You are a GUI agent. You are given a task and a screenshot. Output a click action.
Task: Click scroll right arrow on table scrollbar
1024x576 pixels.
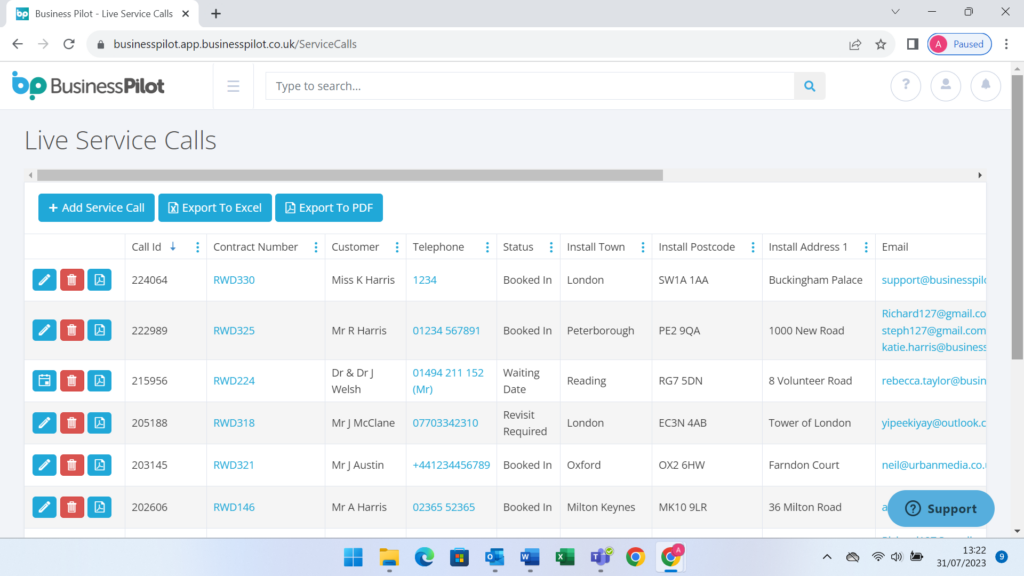980,175
